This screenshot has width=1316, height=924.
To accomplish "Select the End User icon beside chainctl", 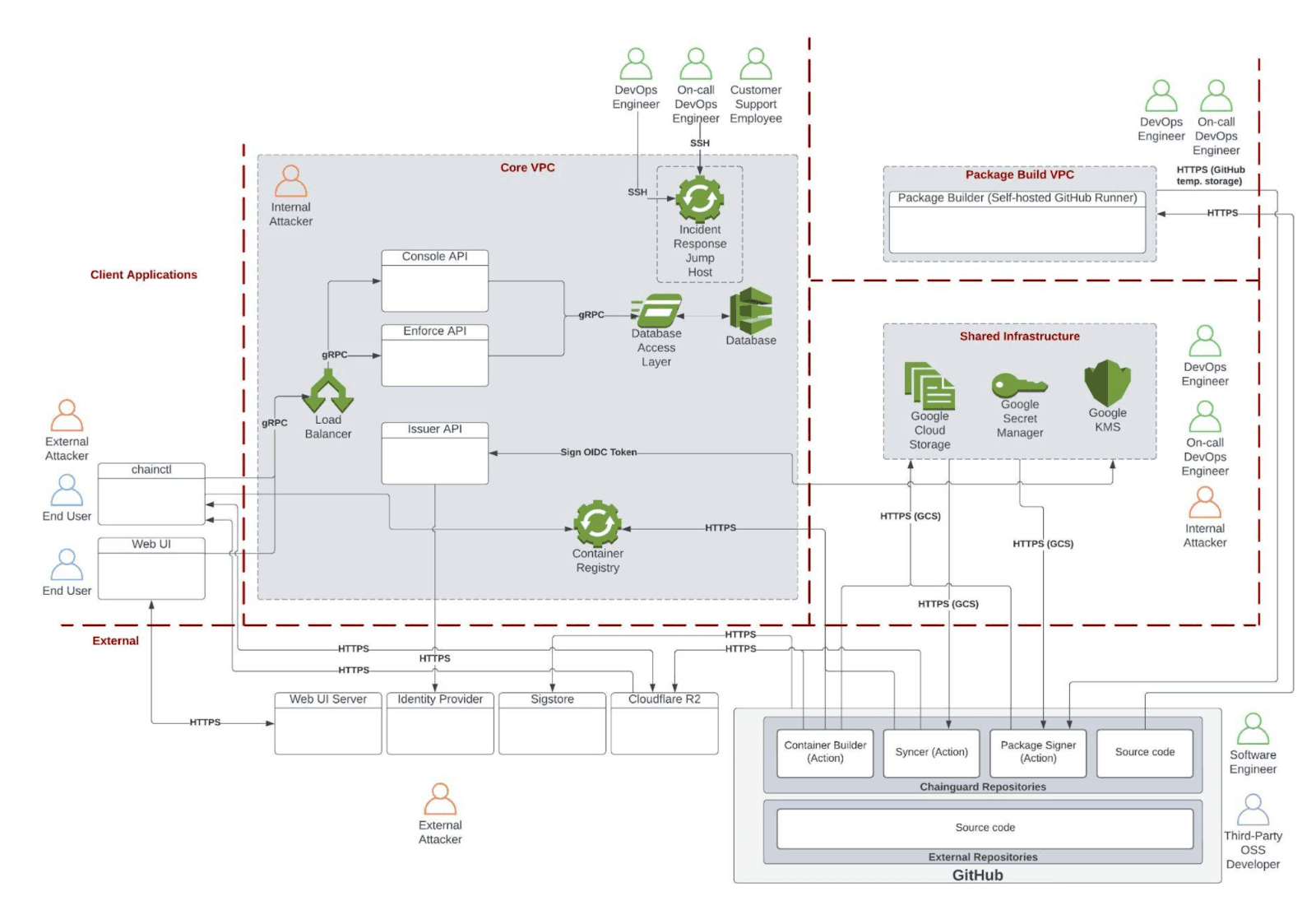I will [x=67, y=490].
